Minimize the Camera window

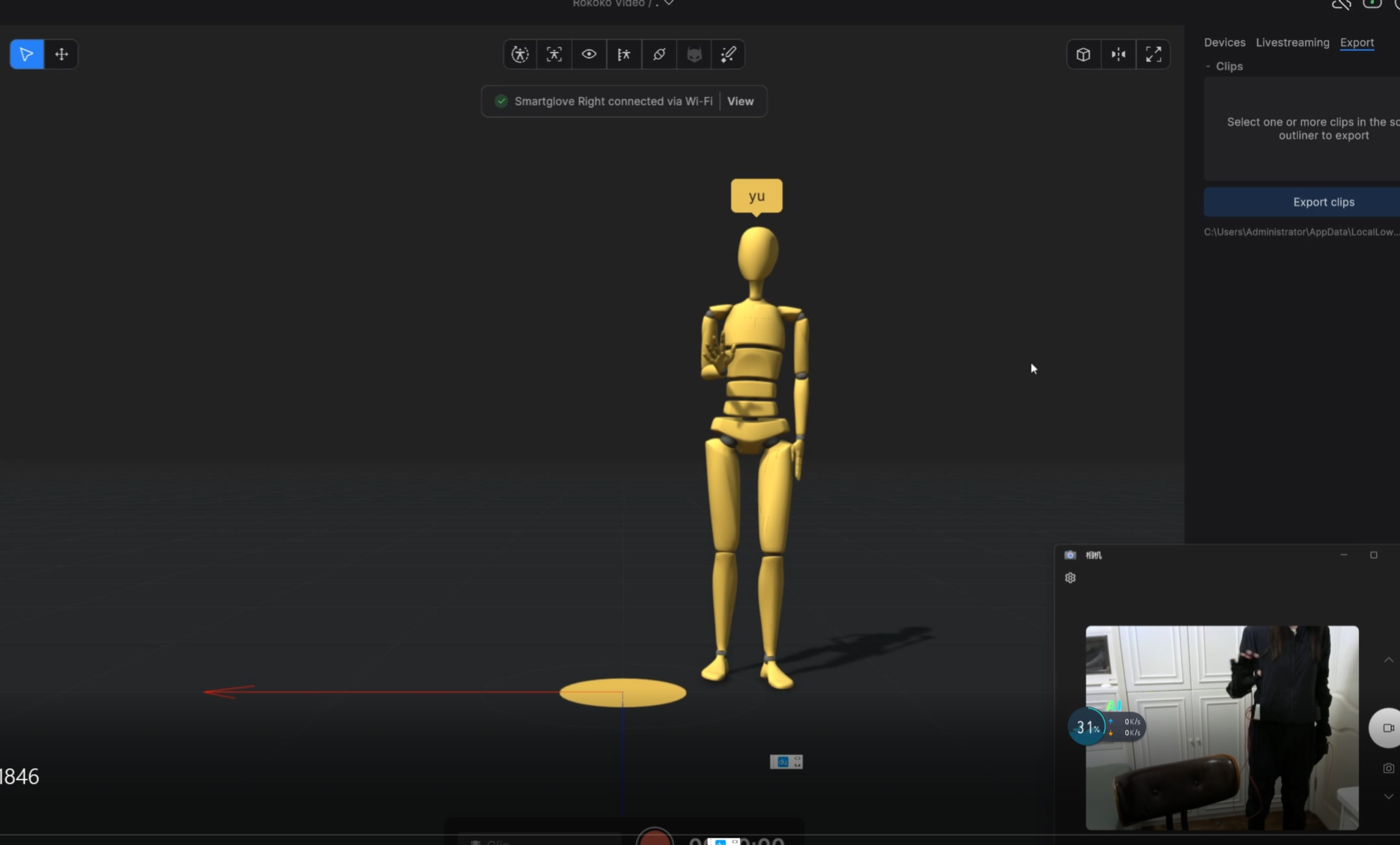coord(1343,555)
